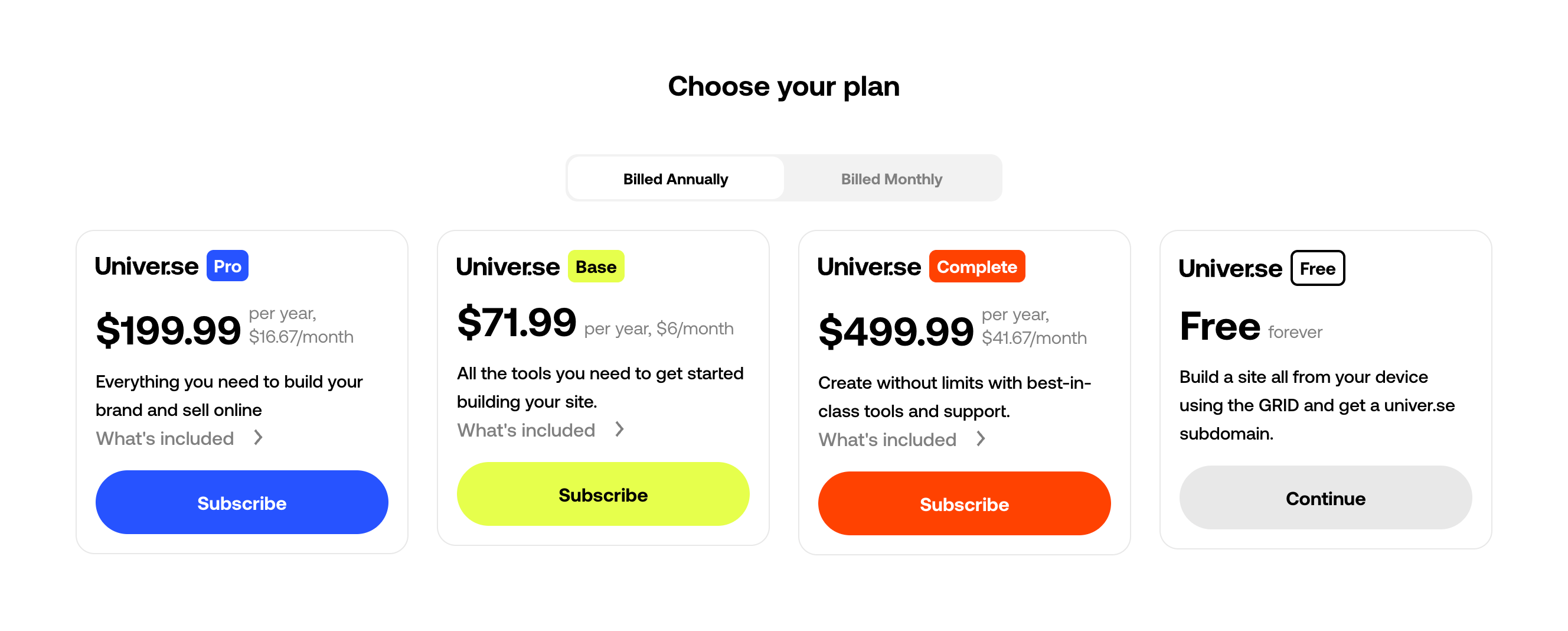
Task: Click the Univer.se logo on Complete card
Action: click(x=868, y=268)
